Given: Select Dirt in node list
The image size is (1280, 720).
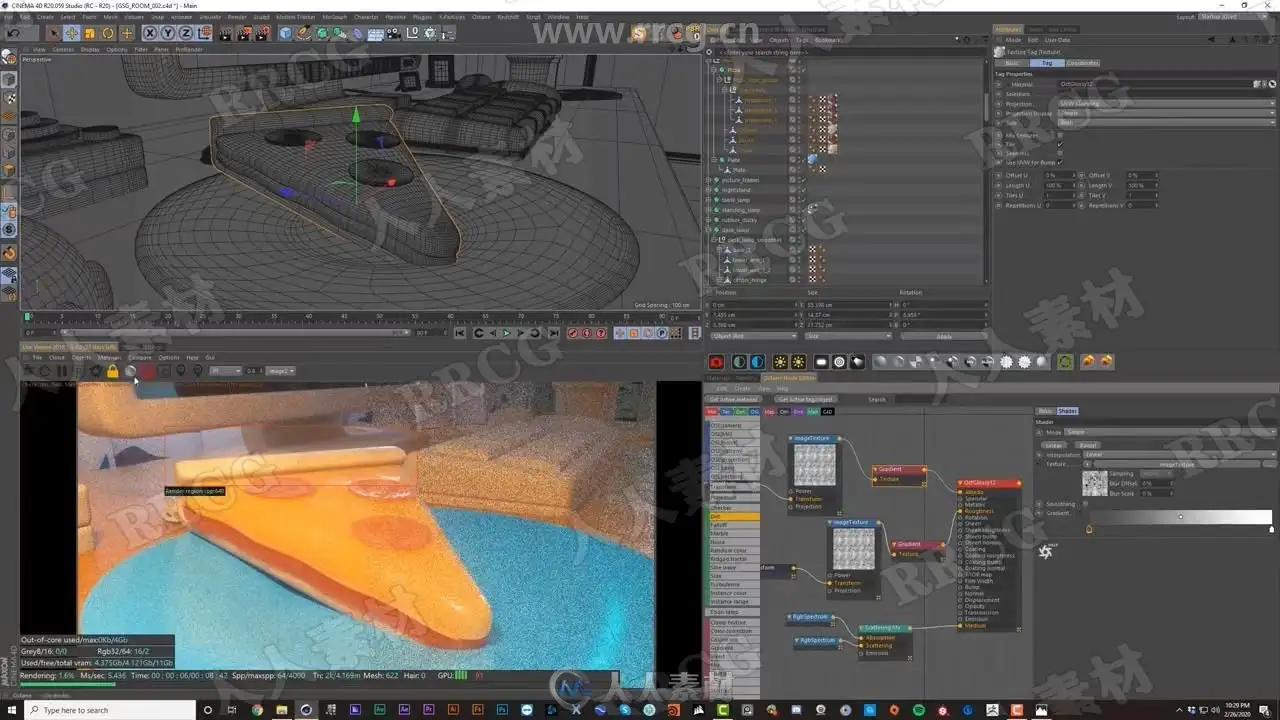Looking at the screenshot, I should [734, 516].
